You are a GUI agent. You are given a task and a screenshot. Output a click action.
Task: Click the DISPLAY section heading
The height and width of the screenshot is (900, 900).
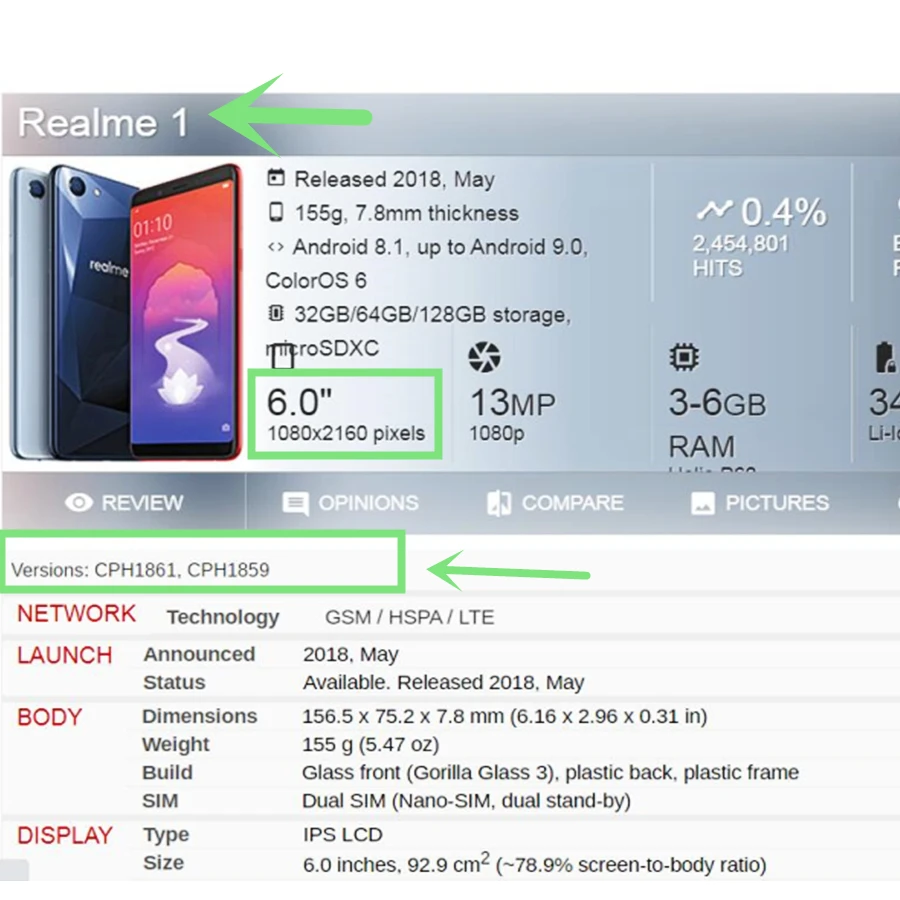point(65,835)
